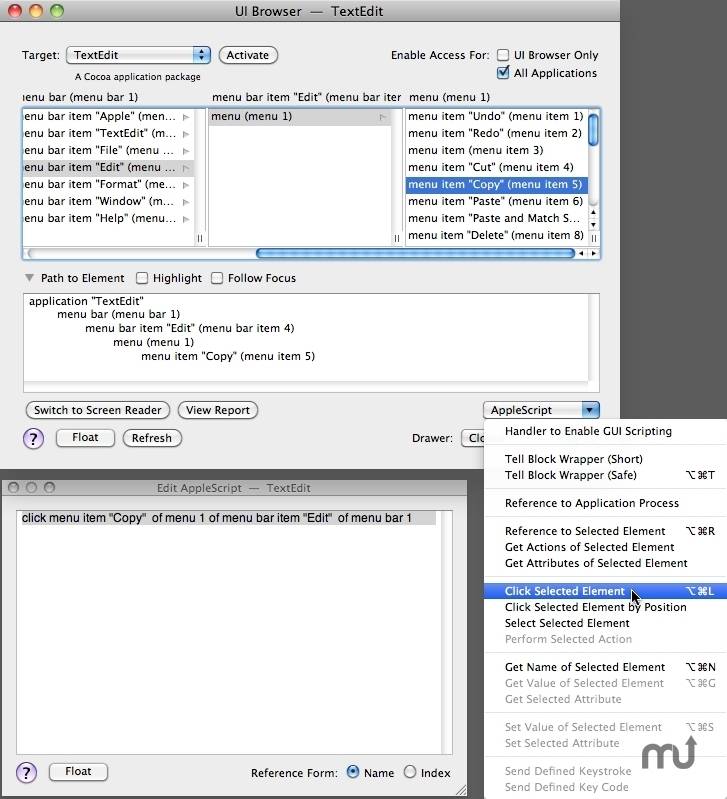Click the arrow next to menu bar item "Window"

pyautogui.click(x=186, y=202)
